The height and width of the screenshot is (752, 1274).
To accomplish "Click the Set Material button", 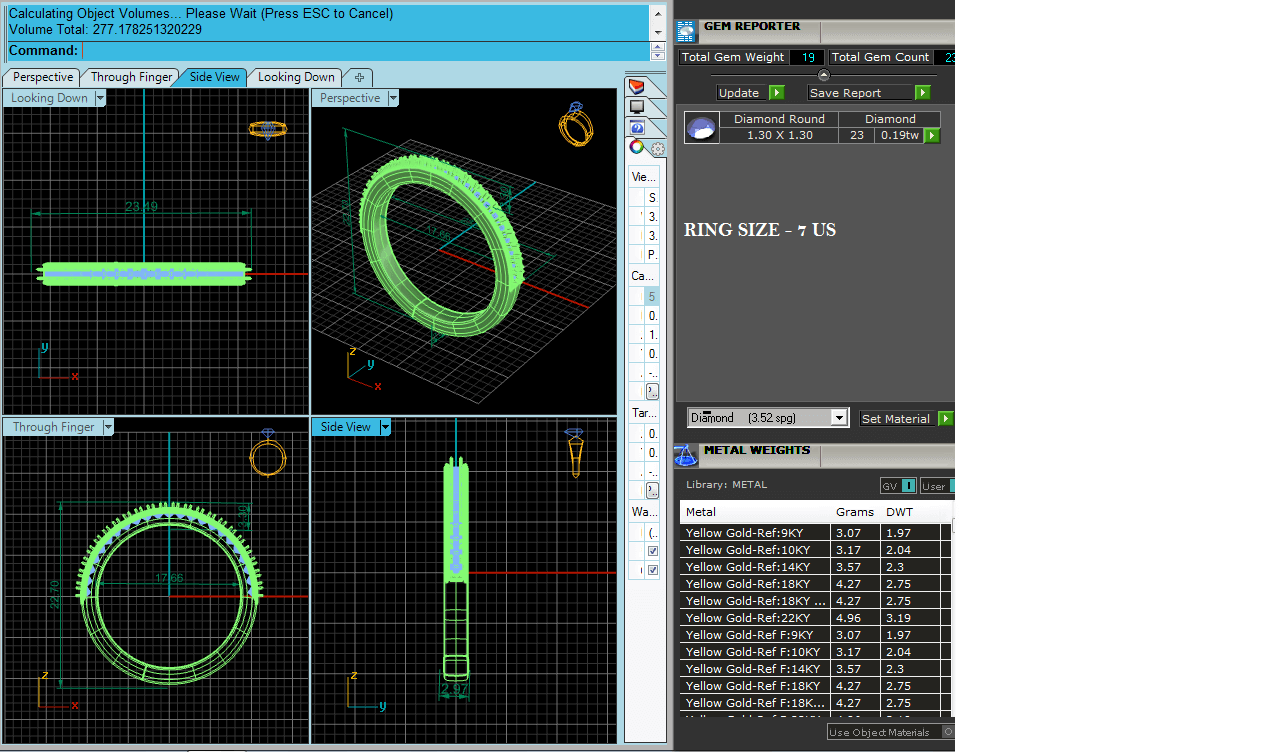I will [x=898, y=419].
